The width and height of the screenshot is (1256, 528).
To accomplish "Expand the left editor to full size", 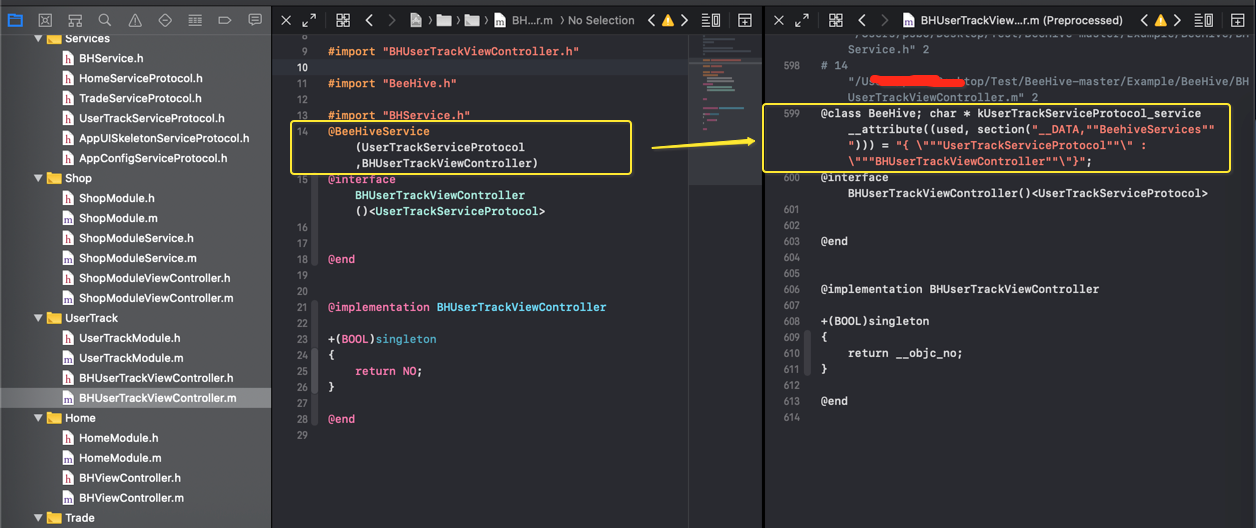I will tap(309, 20).
